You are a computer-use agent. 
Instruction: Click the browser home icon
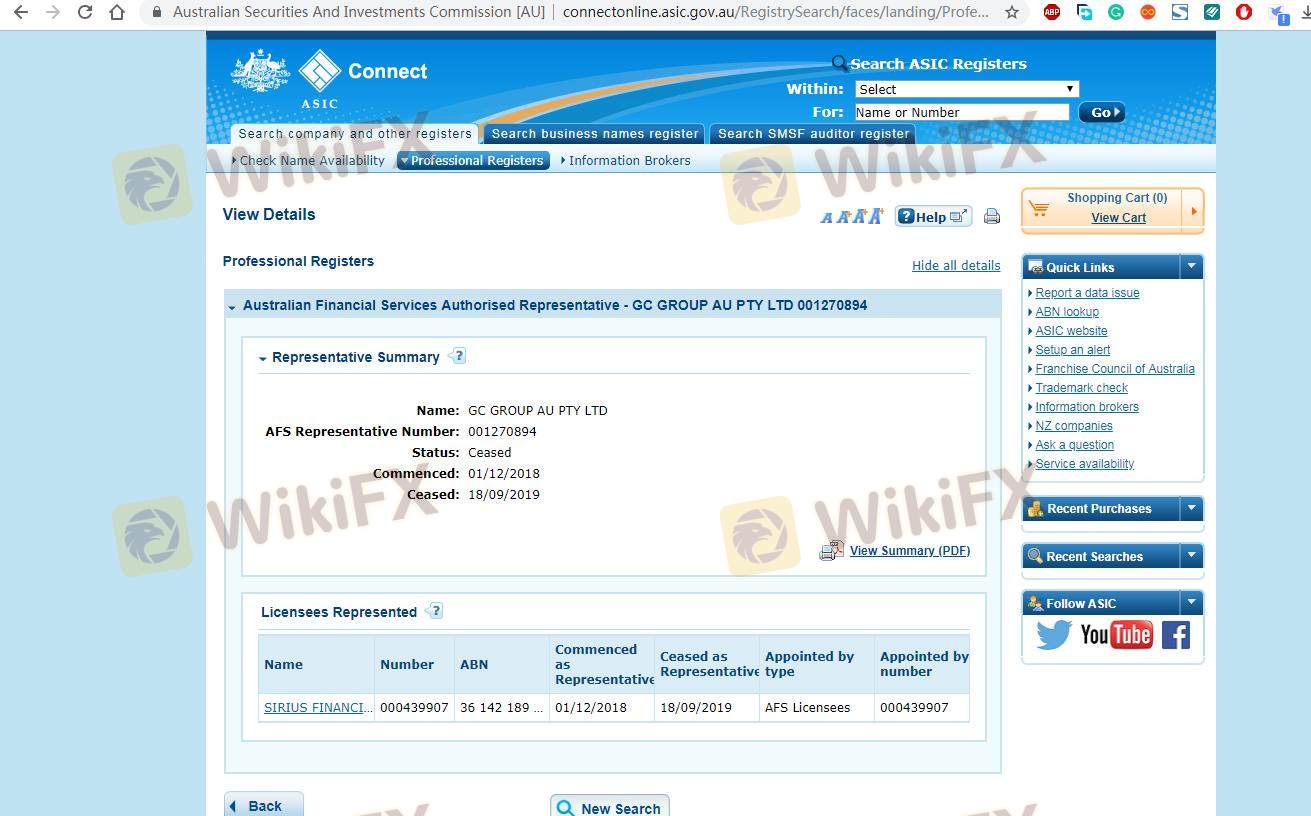point(117,13)
